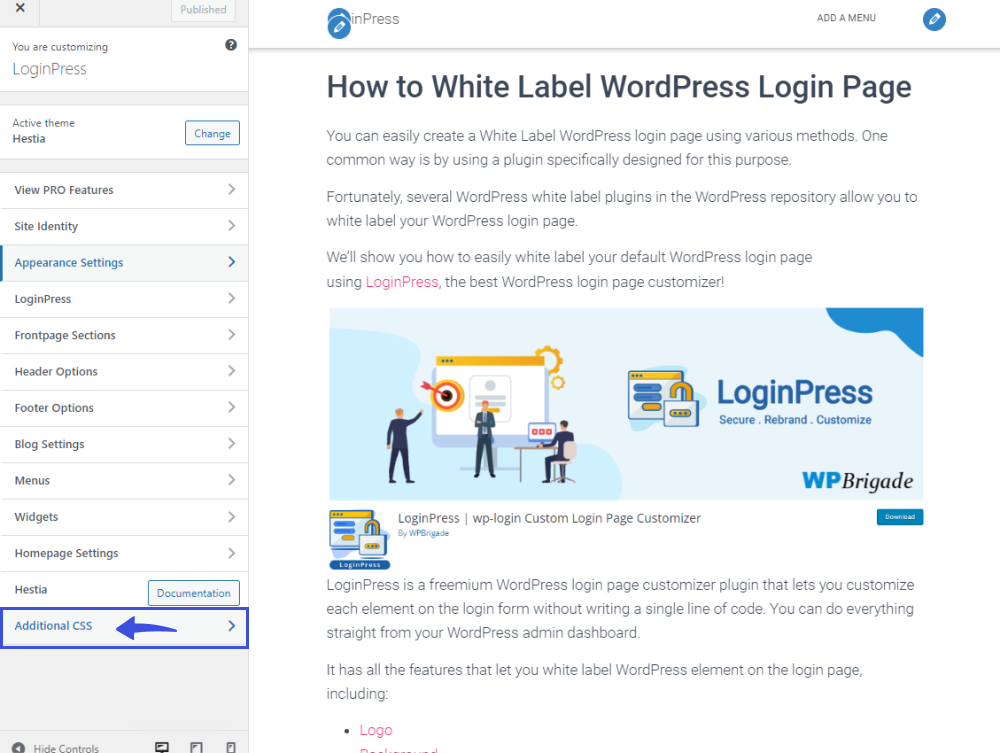Click Change to switch active theme
Viewport: 1000px width, 753px height.
coord(212,133)
